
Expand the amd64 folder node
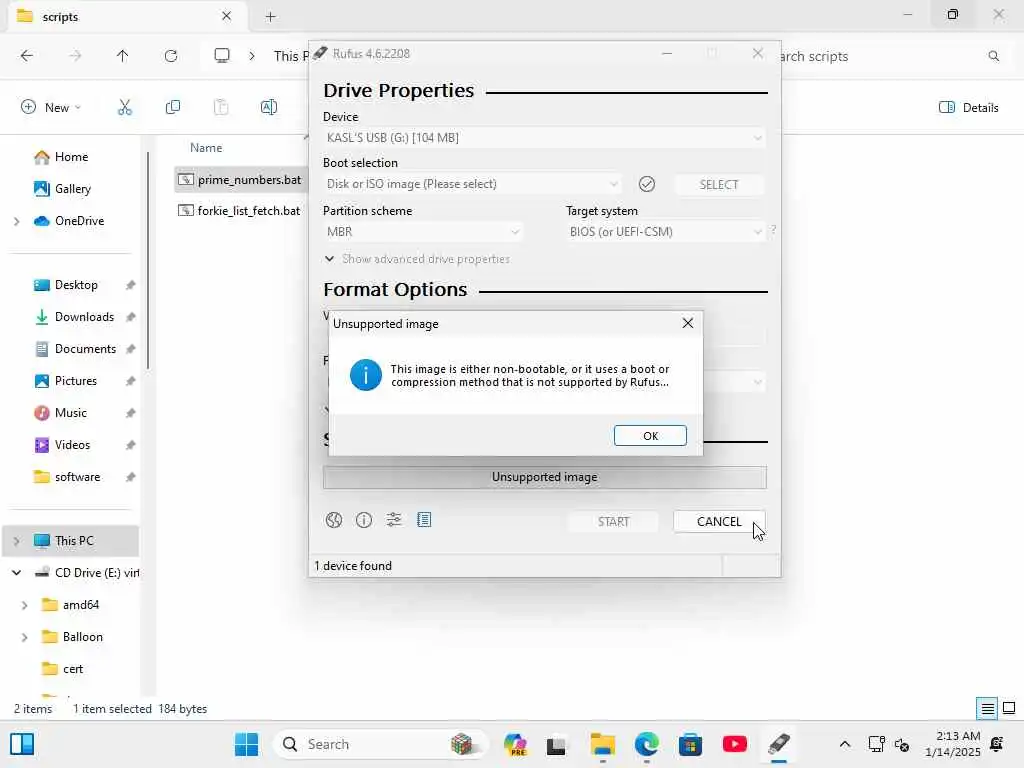click(25, 605)
